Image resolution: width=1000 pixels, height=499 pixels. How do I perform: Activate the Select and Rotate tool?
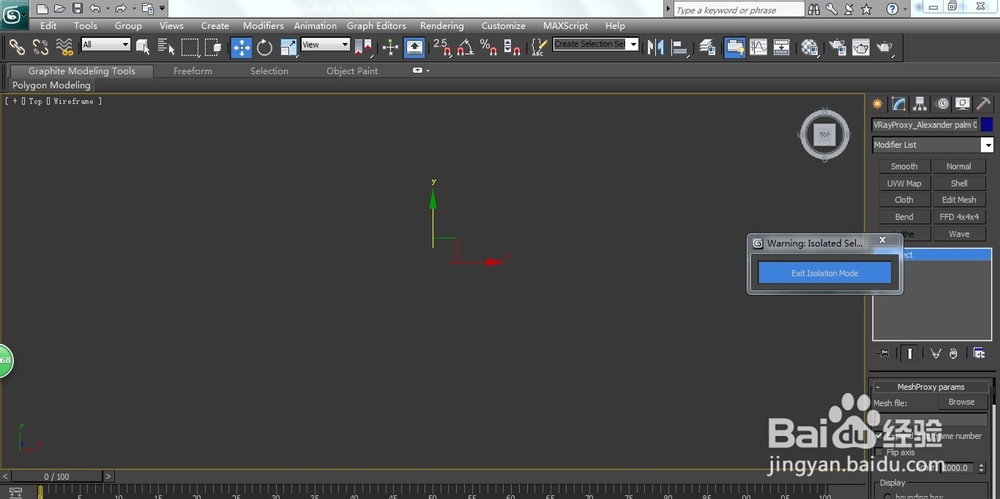(x=265, y=47)
